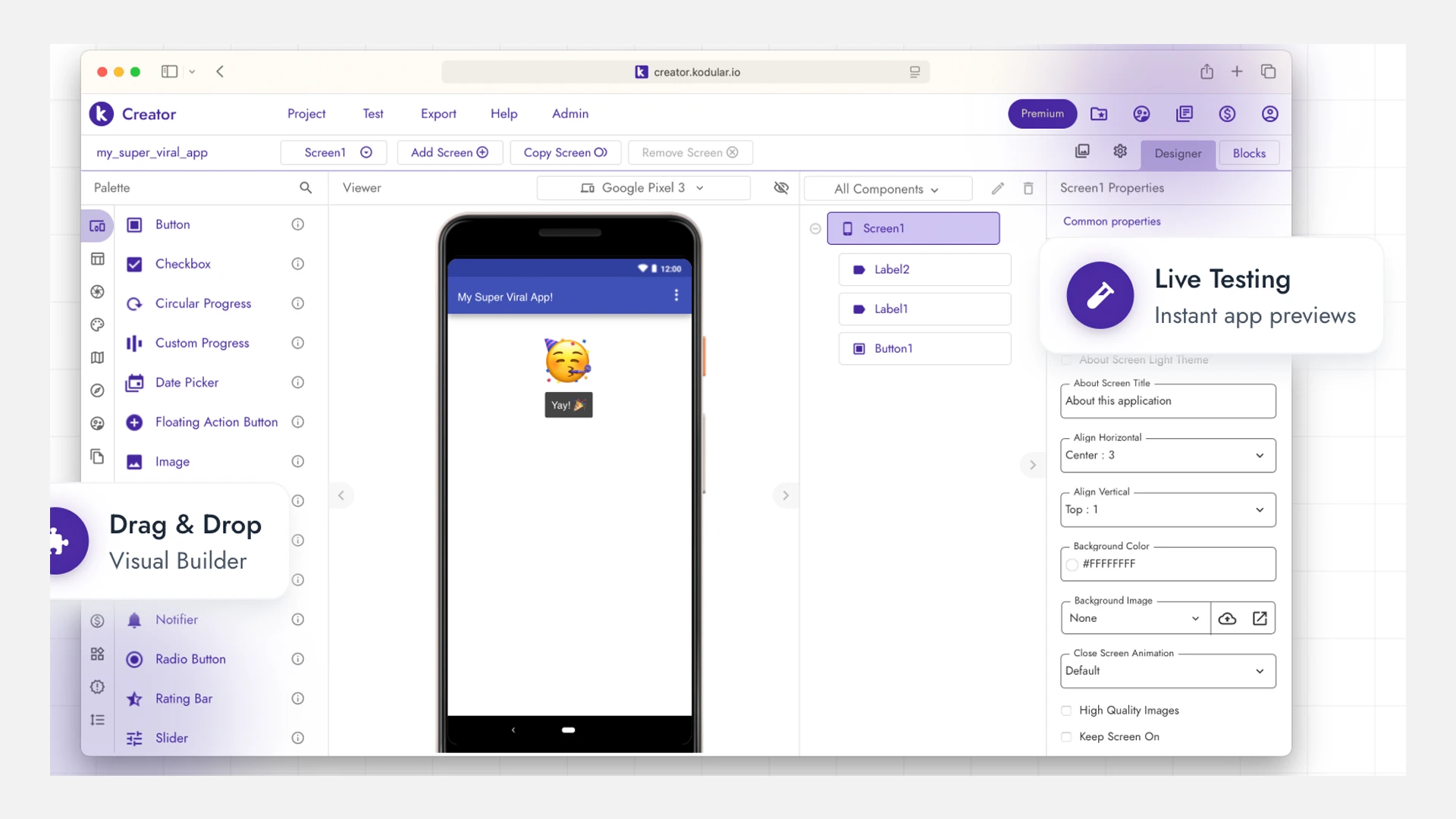Click the Premium button

[x=1042, y=114]
